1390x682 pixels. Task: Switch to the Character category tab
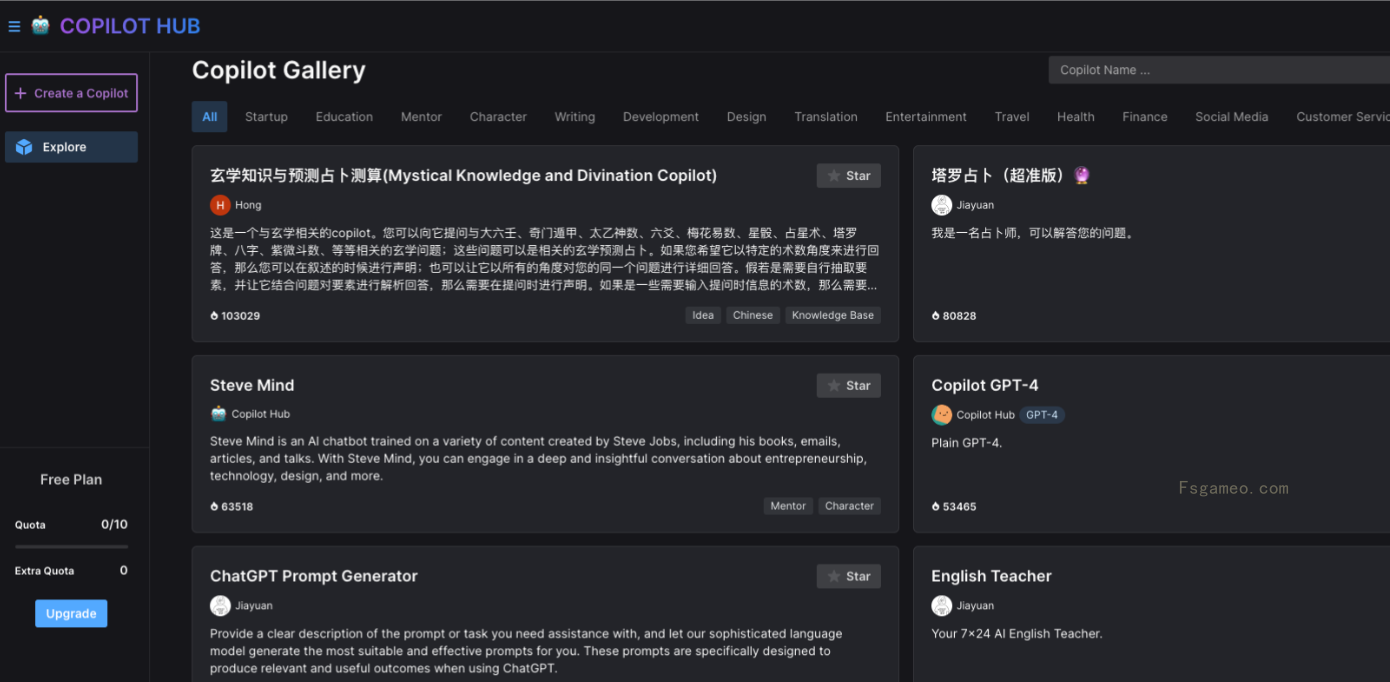[498, 117]
